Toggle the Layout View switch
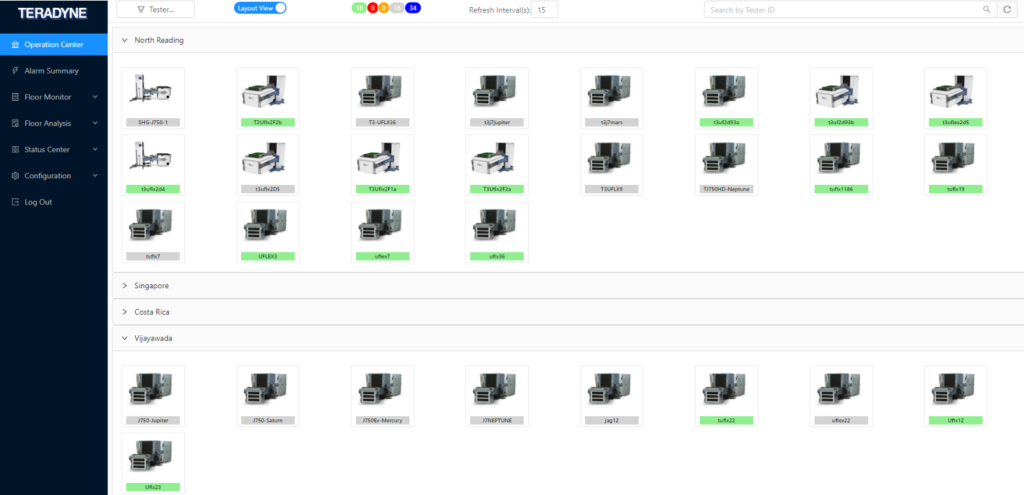This screenshot has height=495, width=1024. [260, 8]
